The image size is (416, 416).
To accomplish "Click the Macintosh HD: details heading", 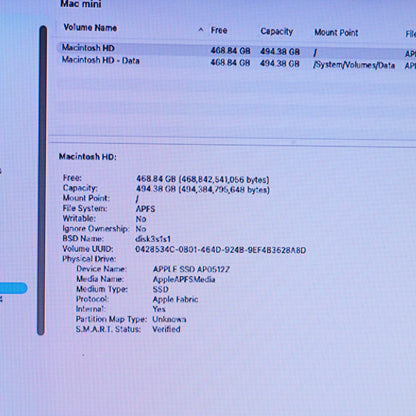I will [x=88, y=157].
